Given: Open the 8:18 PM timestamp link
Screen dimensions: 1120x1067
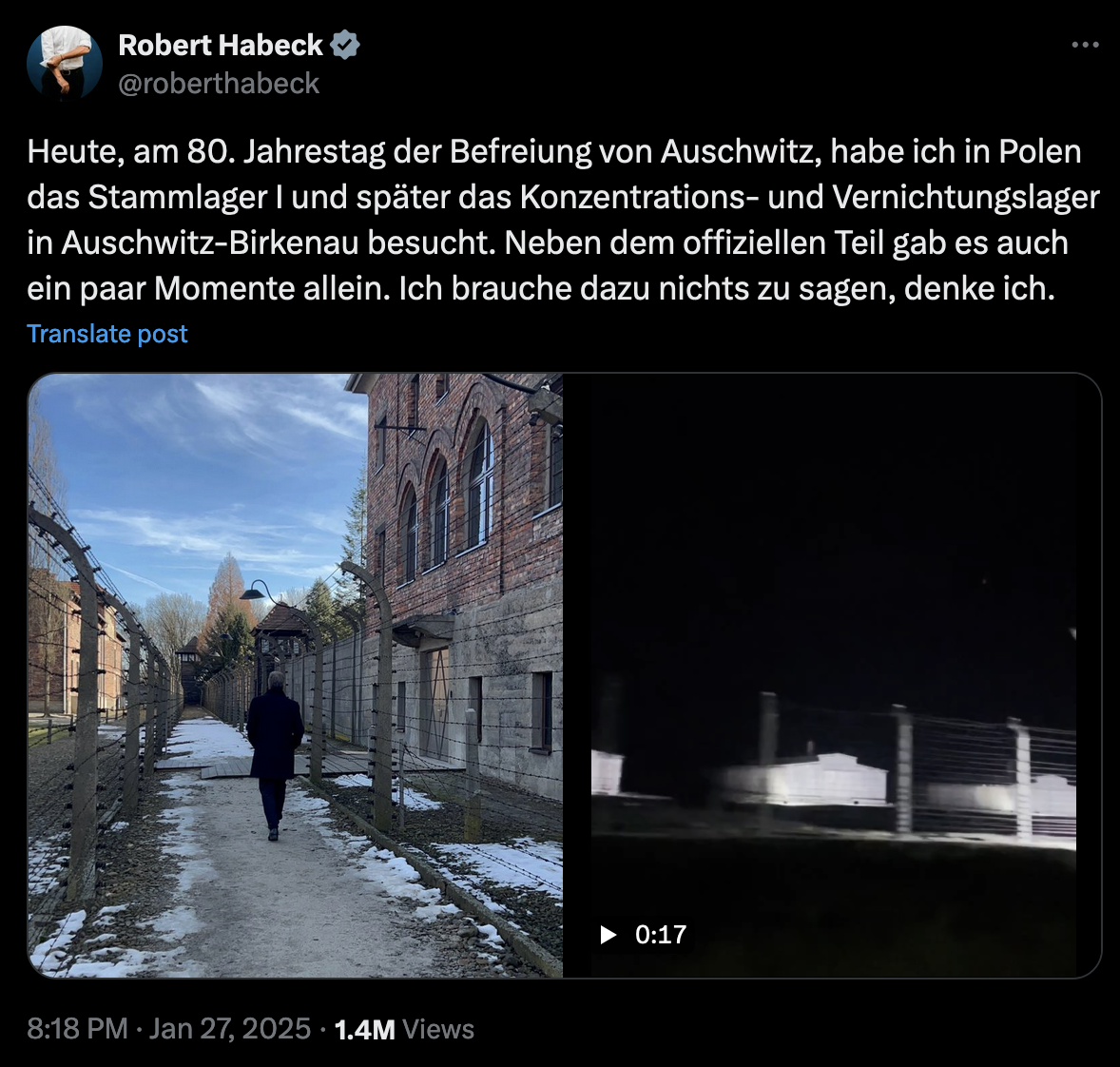Looking at the screenshot, I should [x=77, y=1029].
